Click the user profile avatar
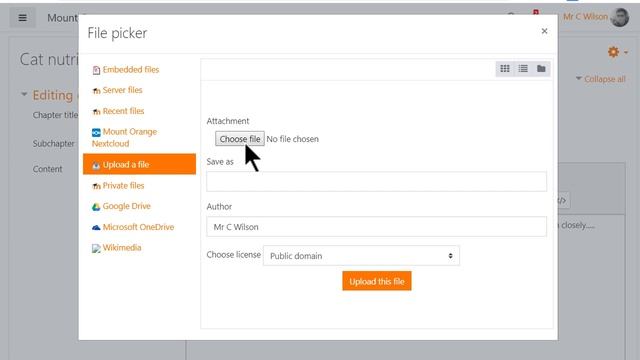The height and width of the screenshot is (360, 640). tap(620, 18)
